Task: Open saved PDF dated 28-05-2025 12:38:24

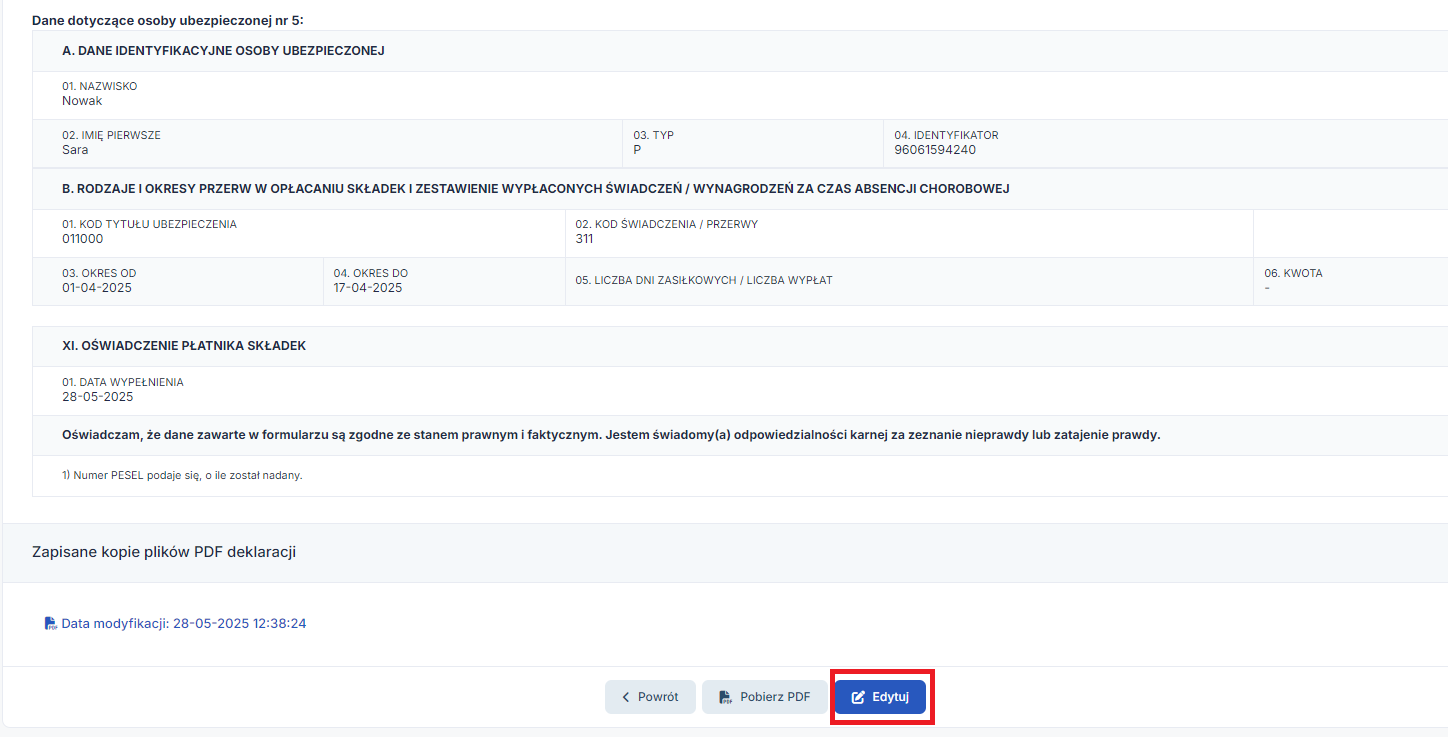Action: pos(183,623)
